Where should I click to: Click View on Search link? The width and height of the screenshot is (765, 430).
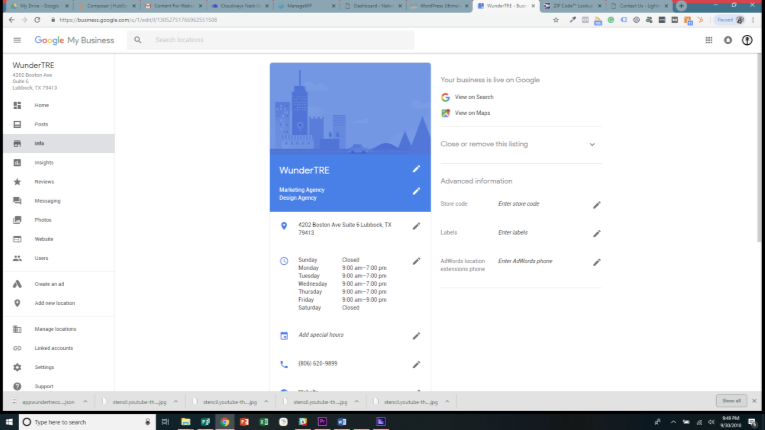point(474,97)
